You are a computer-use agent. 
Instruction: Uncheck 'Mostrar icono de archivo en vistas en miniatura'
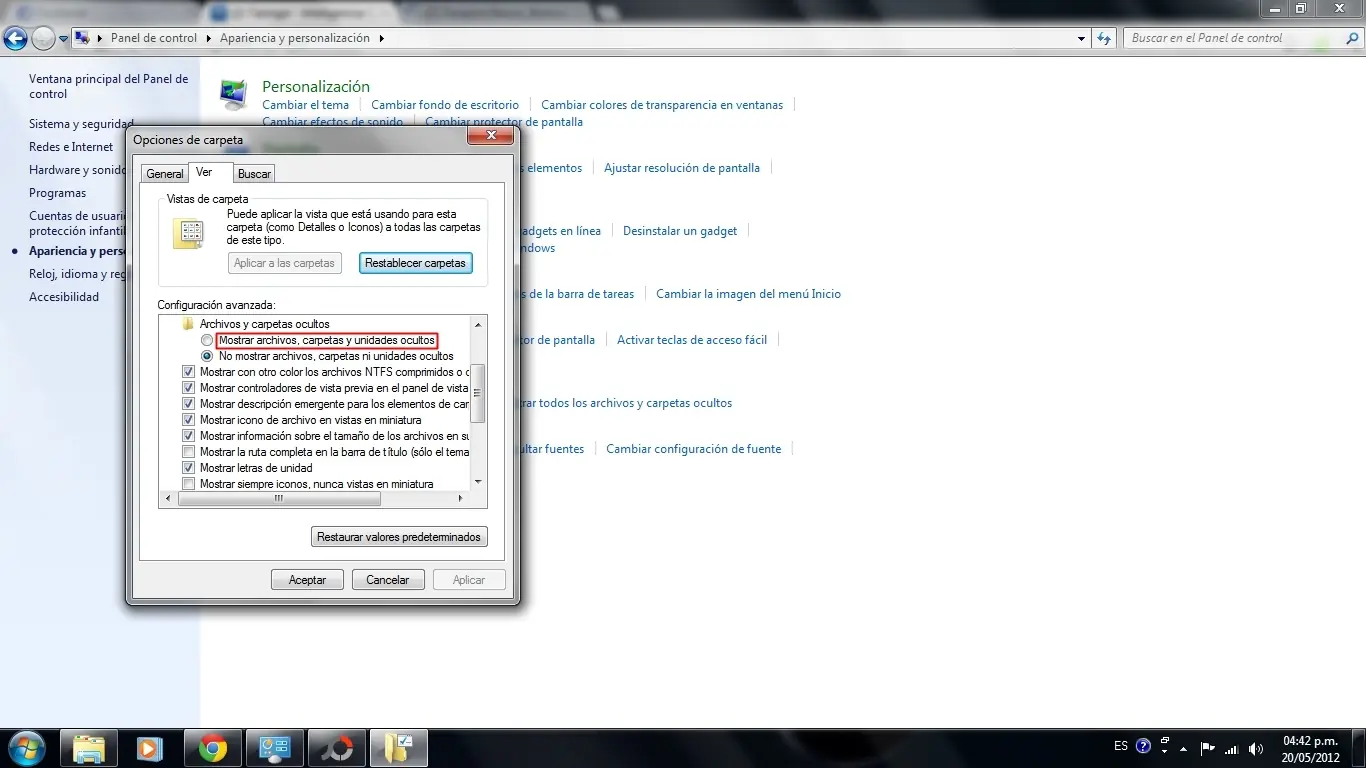point(188,420)
